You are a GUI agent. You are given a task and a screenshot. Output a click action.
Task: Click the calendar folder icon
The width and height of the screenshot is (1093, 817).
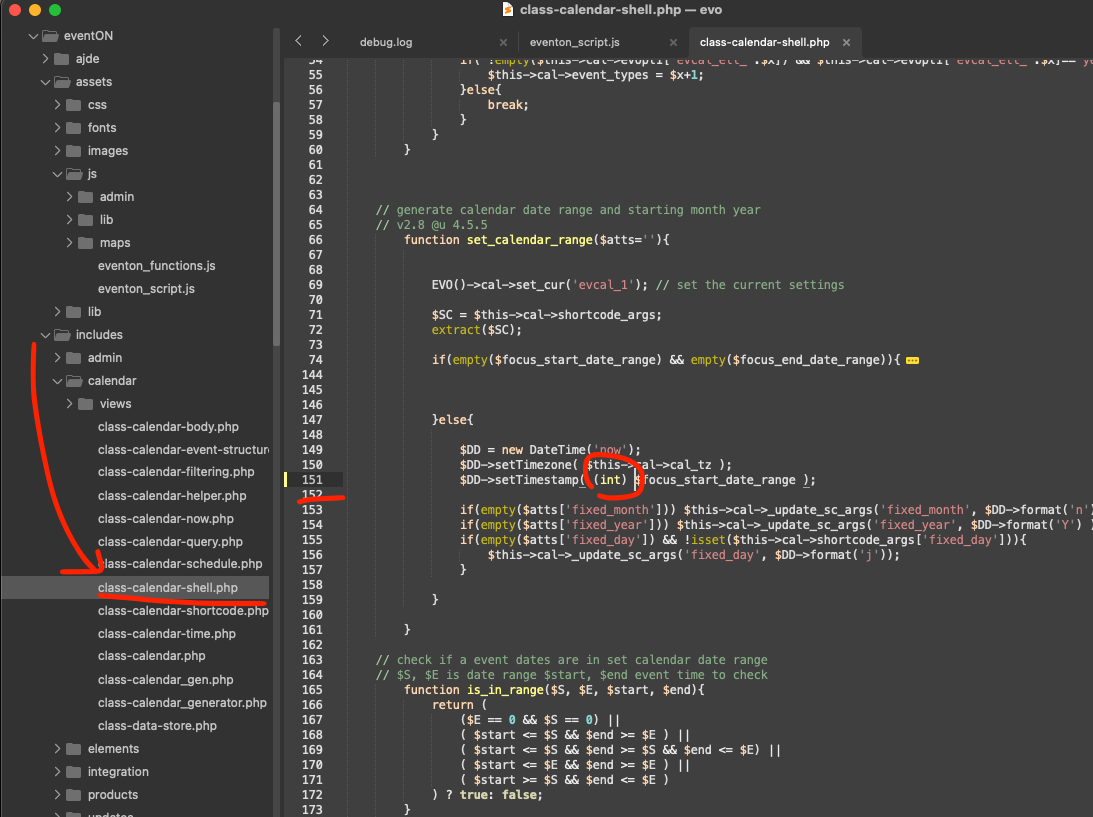point(74,381)
